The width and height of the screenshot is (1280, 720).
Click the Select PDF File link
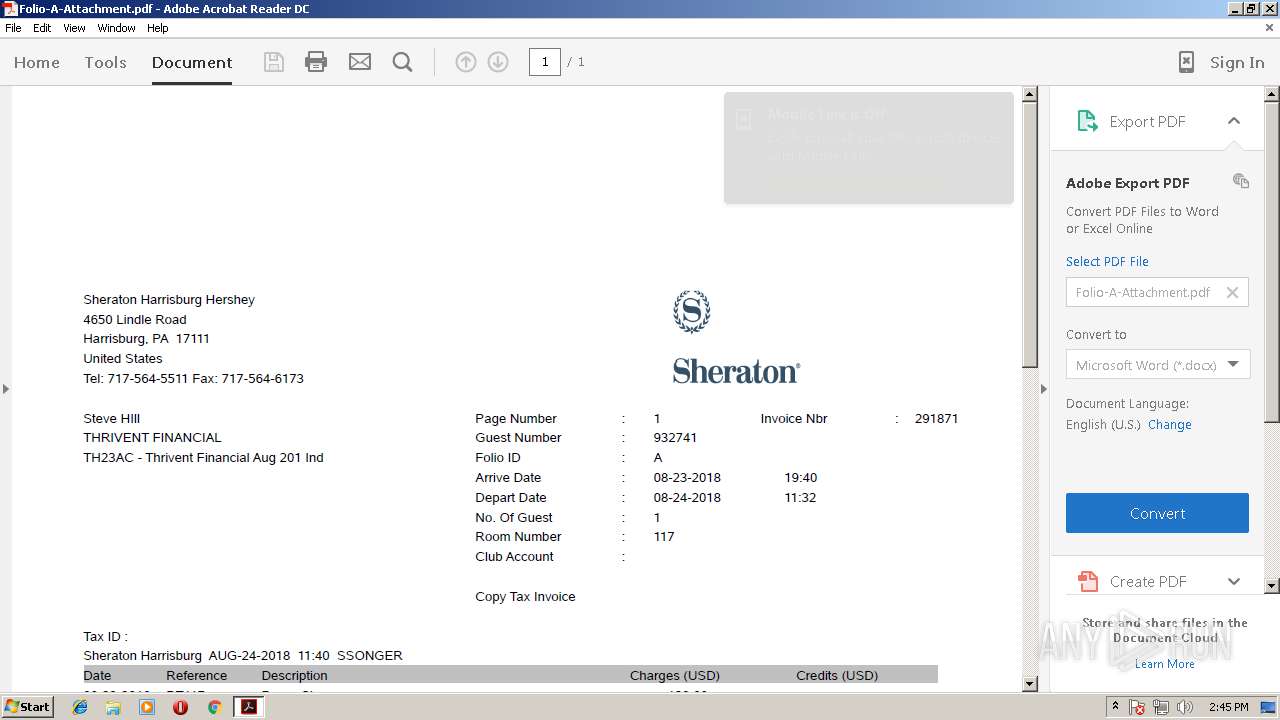pos(1107,261)
